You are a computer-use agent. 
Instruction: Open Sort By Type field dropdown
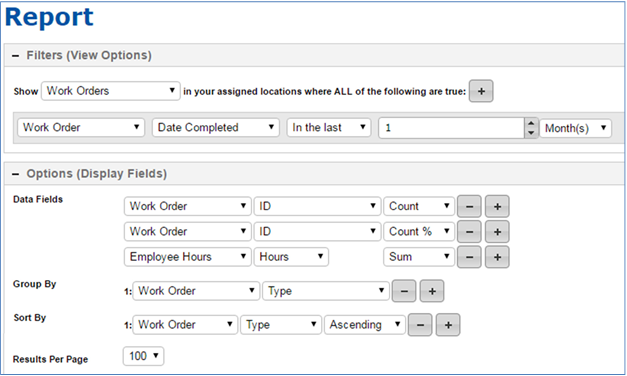pos(281,324)
